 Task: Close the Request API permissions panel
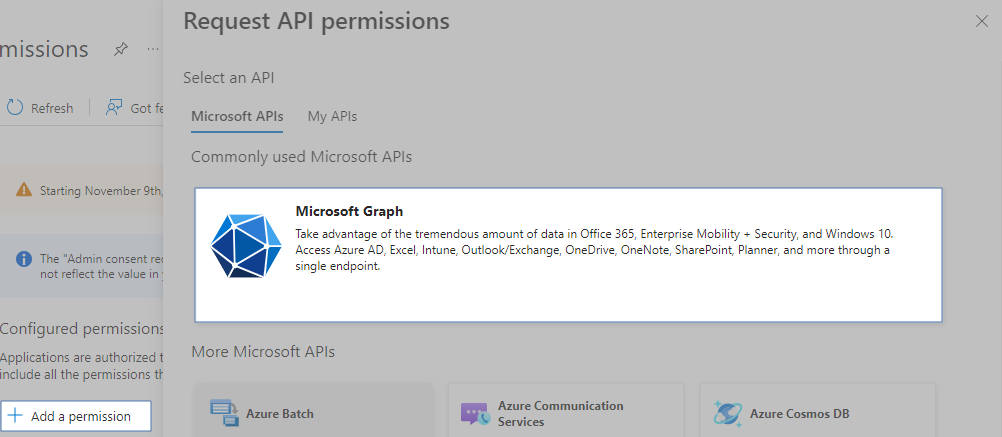[981, 21]
